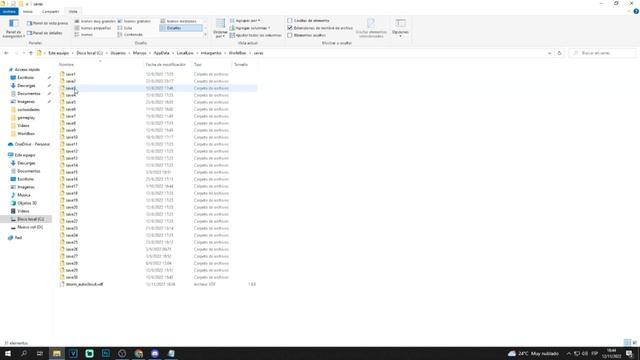Switch to large thumbnails view button

[634, 342]
